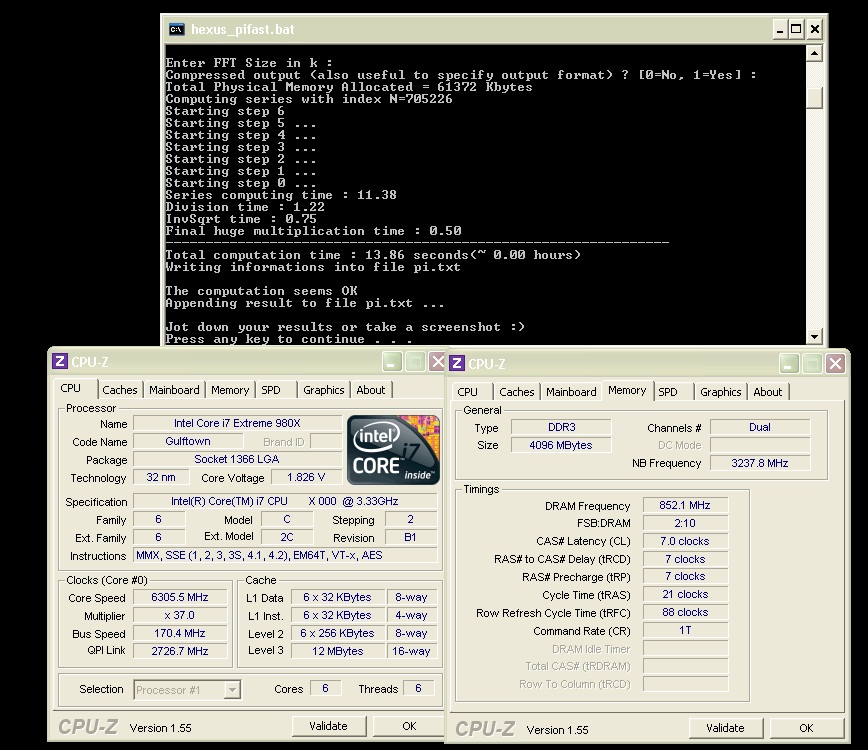Close the hexus_pifast.bat console window
This screenshot has height=750, width=868.
coord(815,29)
